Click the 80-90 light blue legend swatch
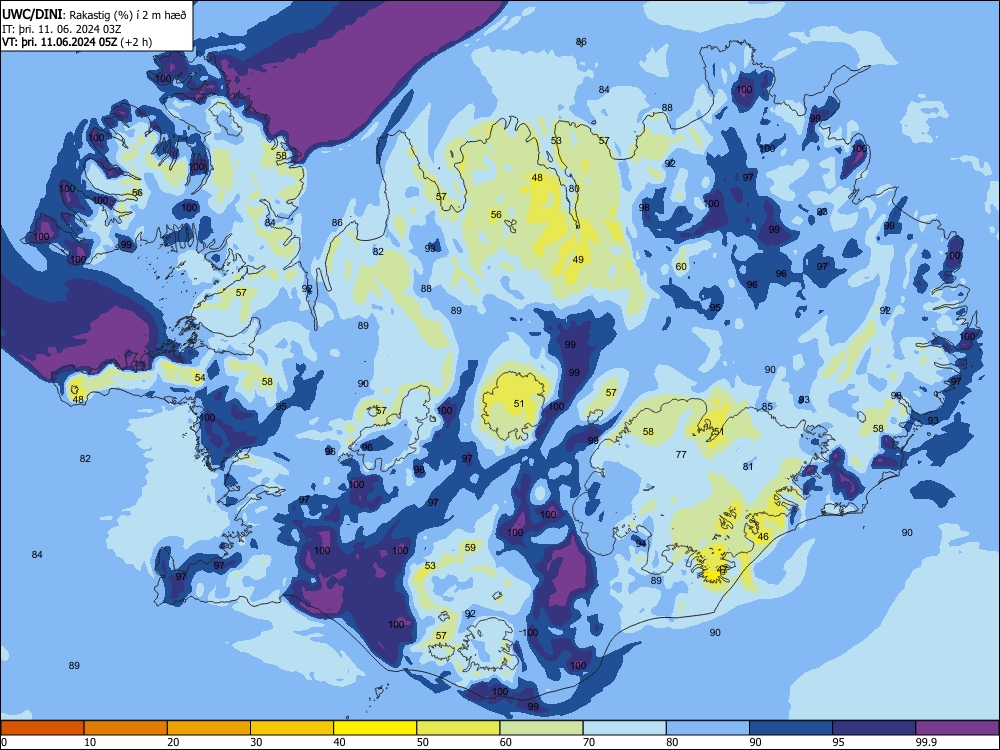The image size is (1000, 750). [708, 728]
